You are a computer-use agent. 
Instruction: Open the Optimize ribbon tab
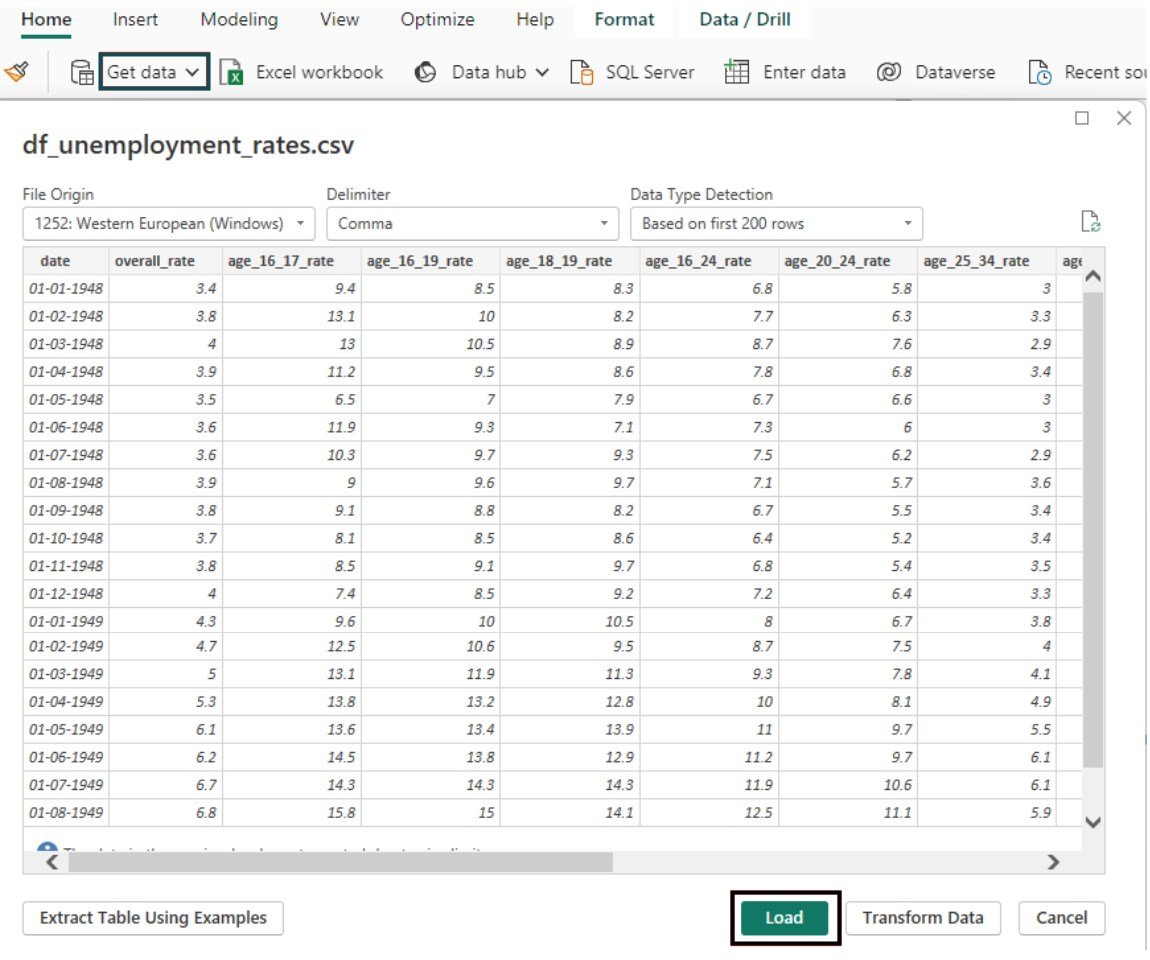tap(437, 19)
